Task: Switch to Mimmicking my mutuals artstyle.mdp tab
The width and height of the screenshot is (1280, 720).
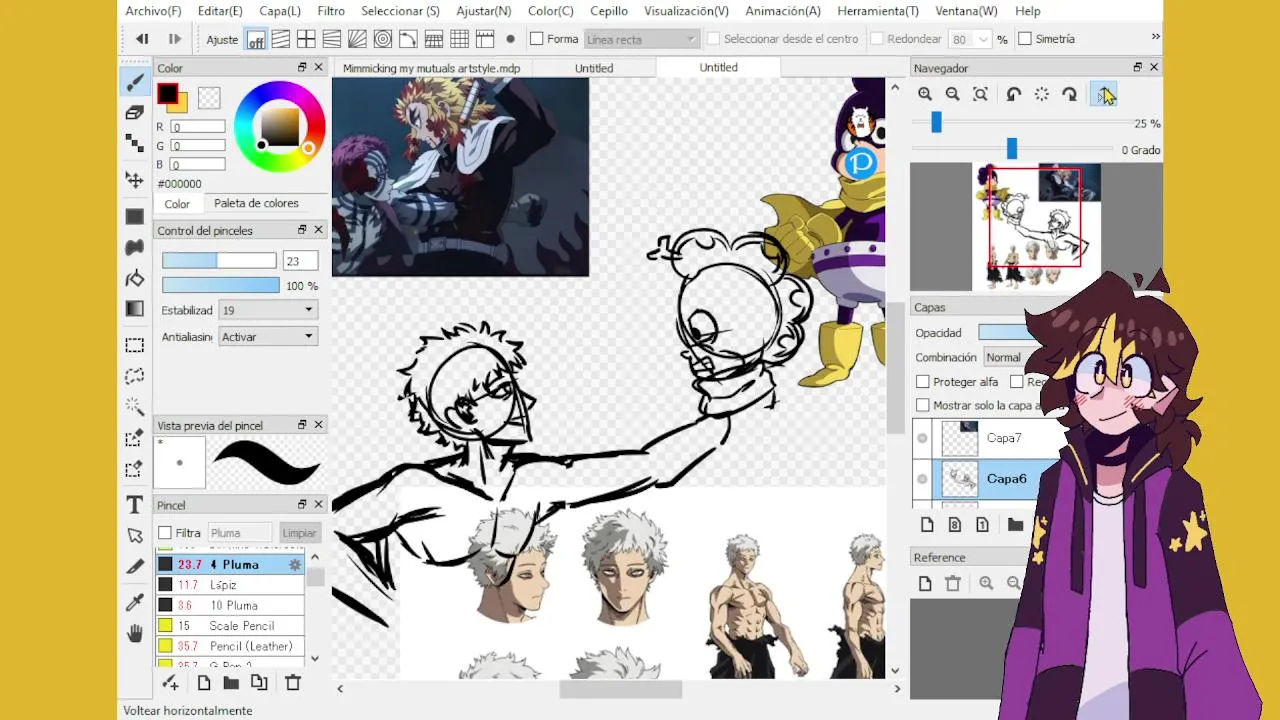Action: pos(431,68)
